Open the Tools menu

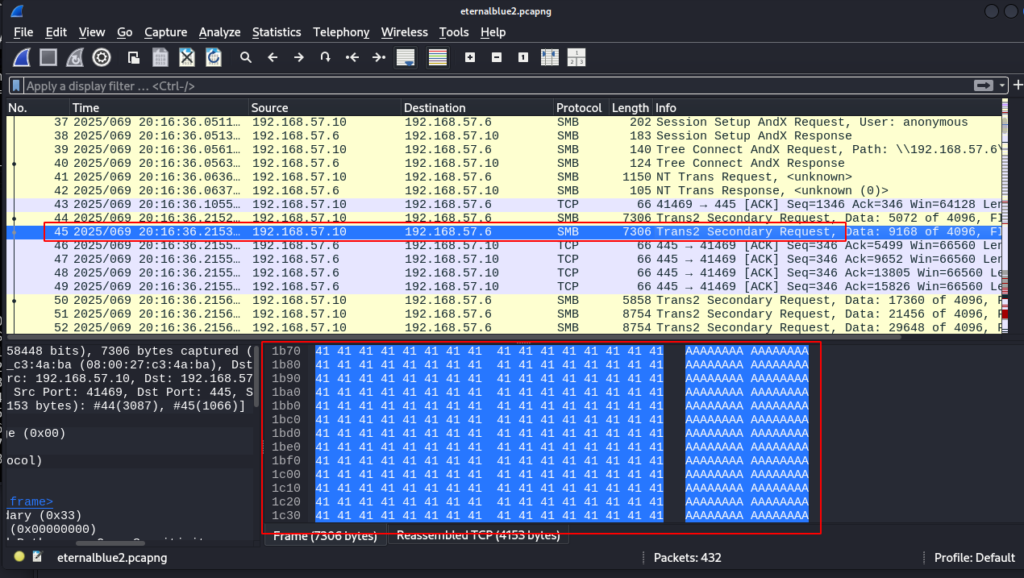[453, 32]
